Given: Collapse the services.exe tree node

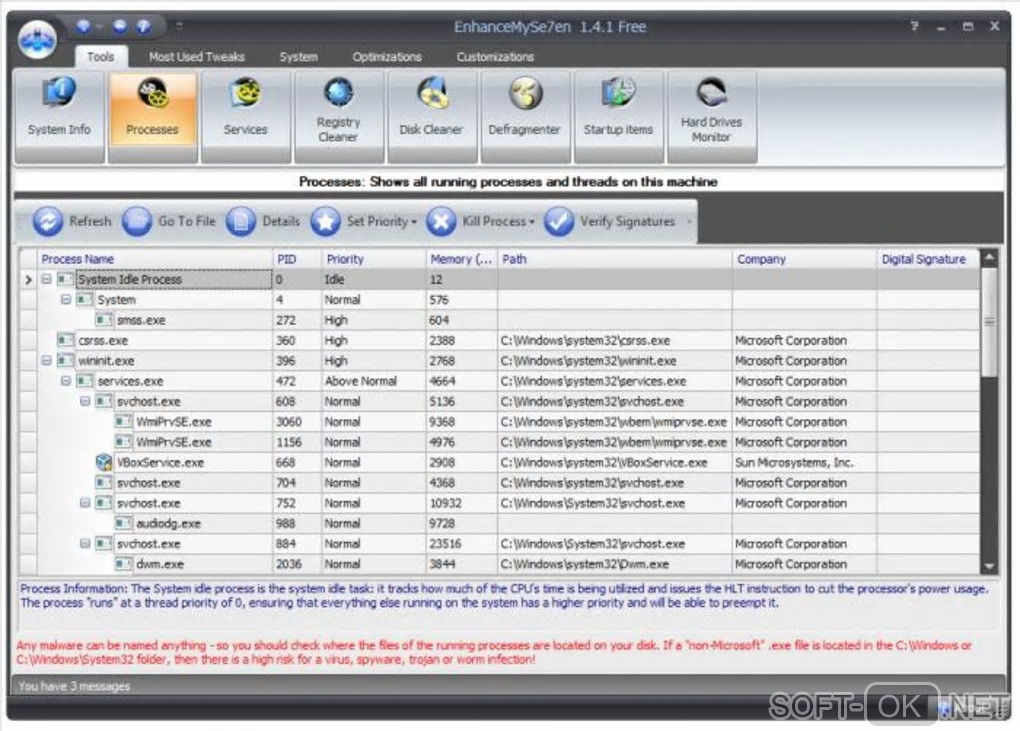Looking at the screenshot, I should click(x=66, y=380).
